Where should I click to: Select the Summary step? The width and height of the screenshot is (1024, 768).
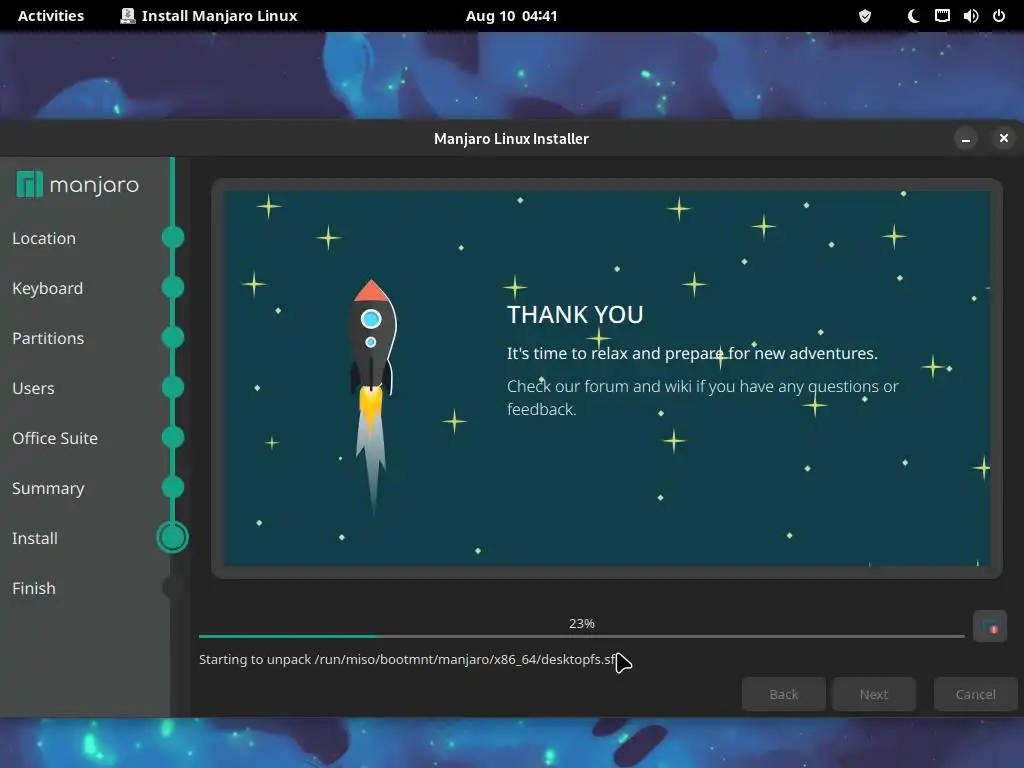(48, 488)
